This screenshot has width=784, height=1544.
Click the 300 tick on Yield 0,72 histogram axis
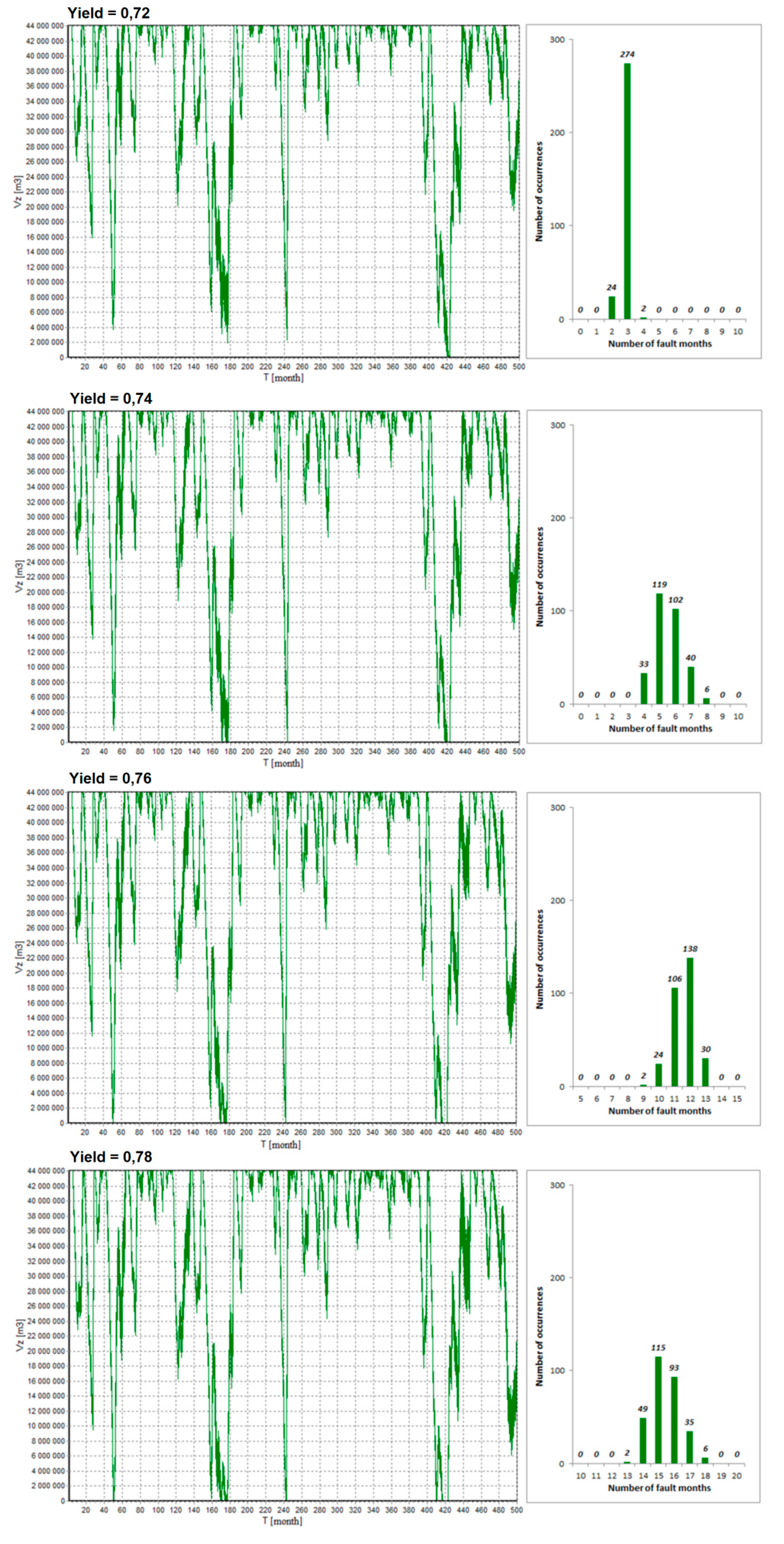coord(557,39)
